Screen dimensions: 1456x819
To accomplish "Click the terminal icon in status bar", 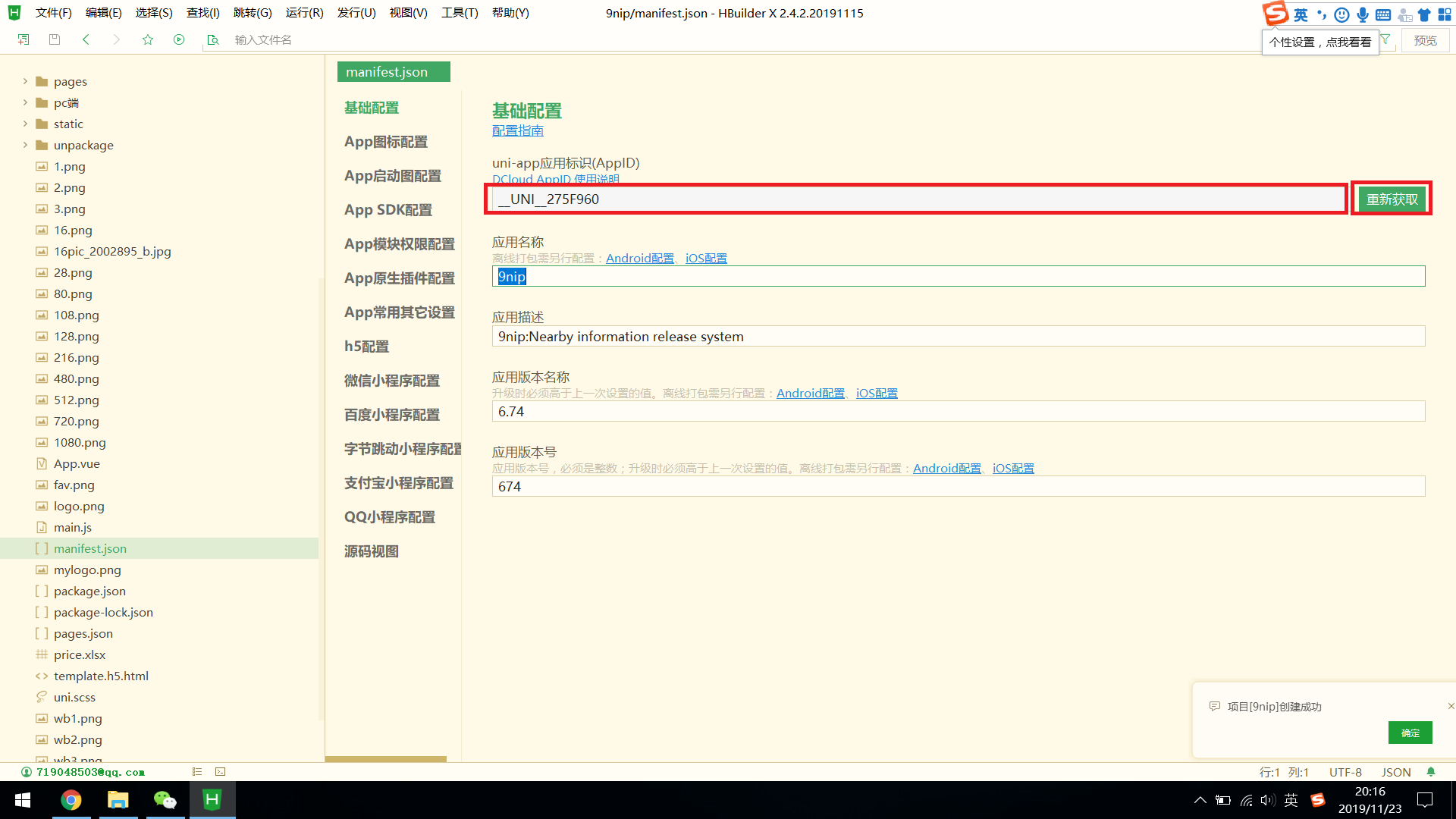I will [x=220, y=772].
